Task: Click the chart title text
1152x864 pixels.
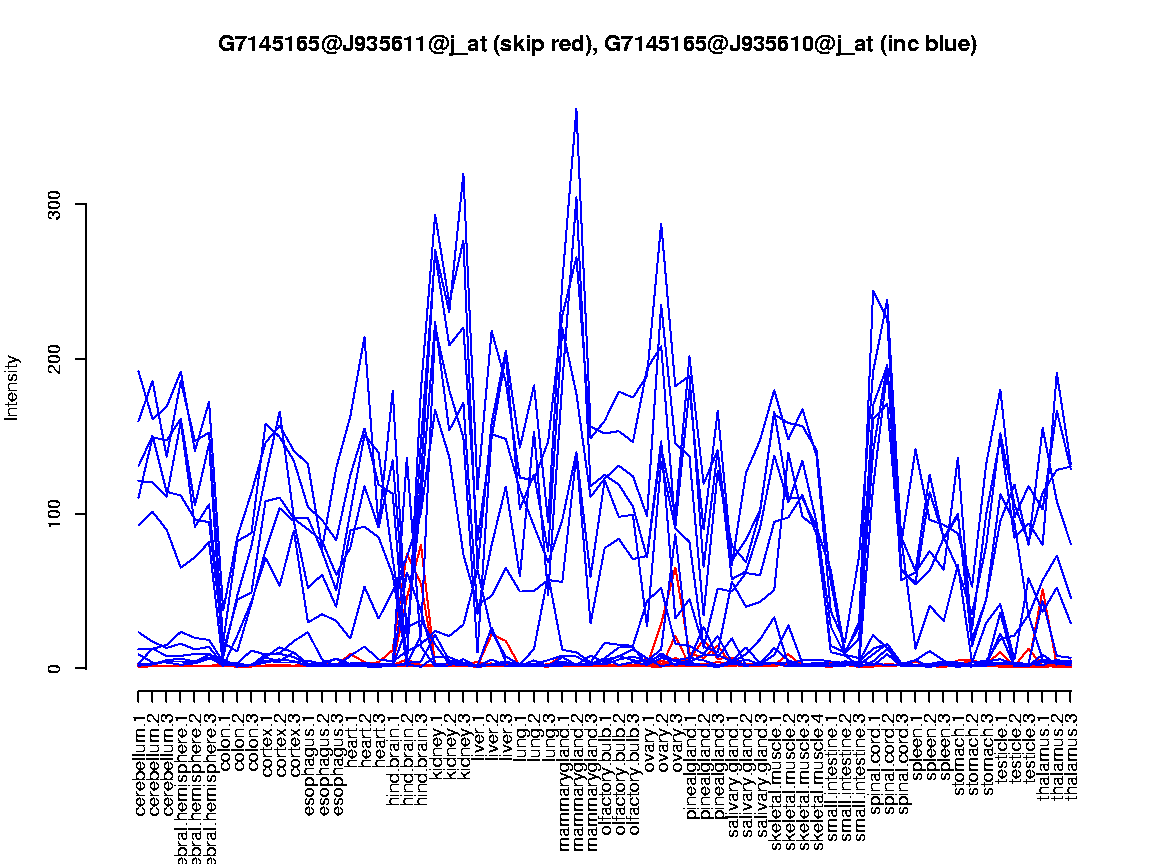Action: (597, 44)
